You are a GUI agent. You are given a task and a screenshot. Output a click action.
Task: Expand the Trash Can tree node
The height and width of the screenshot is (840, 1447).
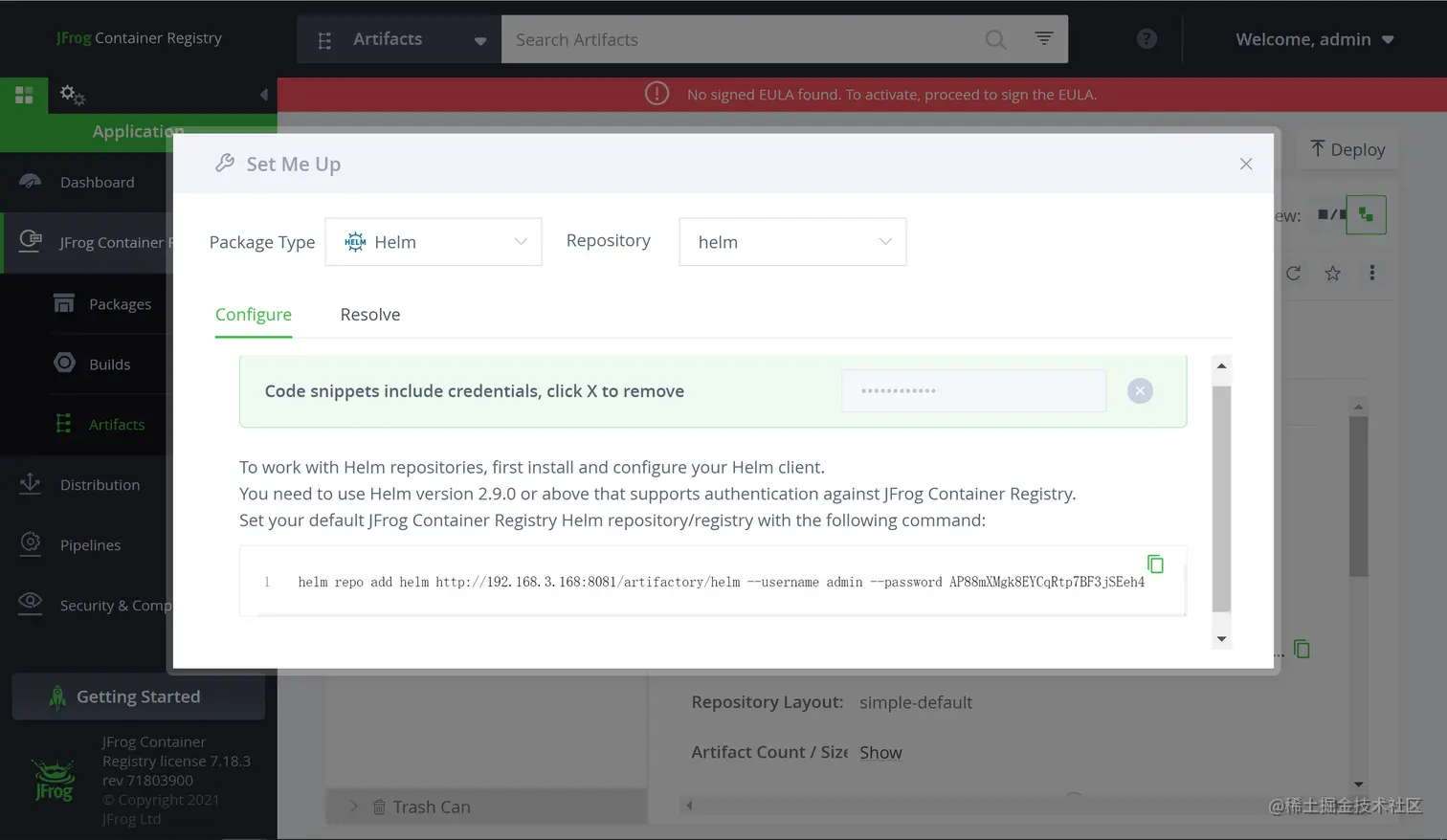click(x=353, y=807)
